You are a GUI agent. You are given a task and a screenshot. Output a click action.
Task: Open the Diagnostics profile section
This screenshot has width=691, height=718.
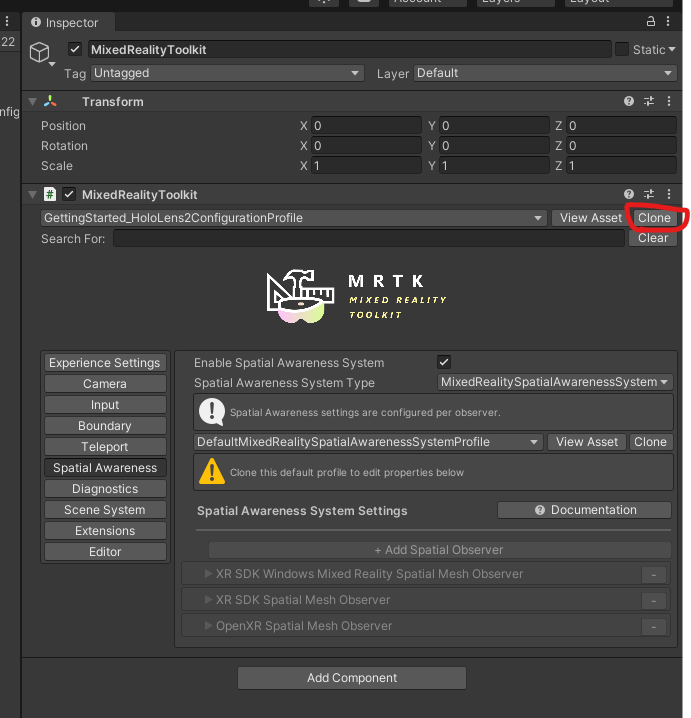[x=105, y=489]
